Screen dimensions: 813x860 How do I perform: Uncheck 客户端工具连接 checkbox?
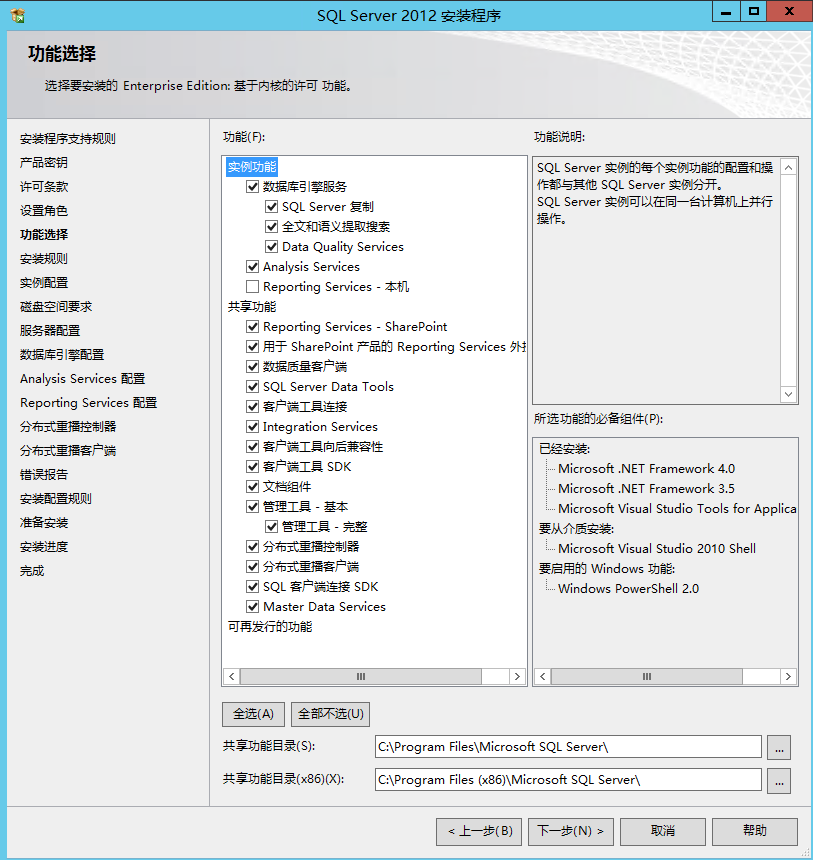pyautogui.click(x=252, y=407)
